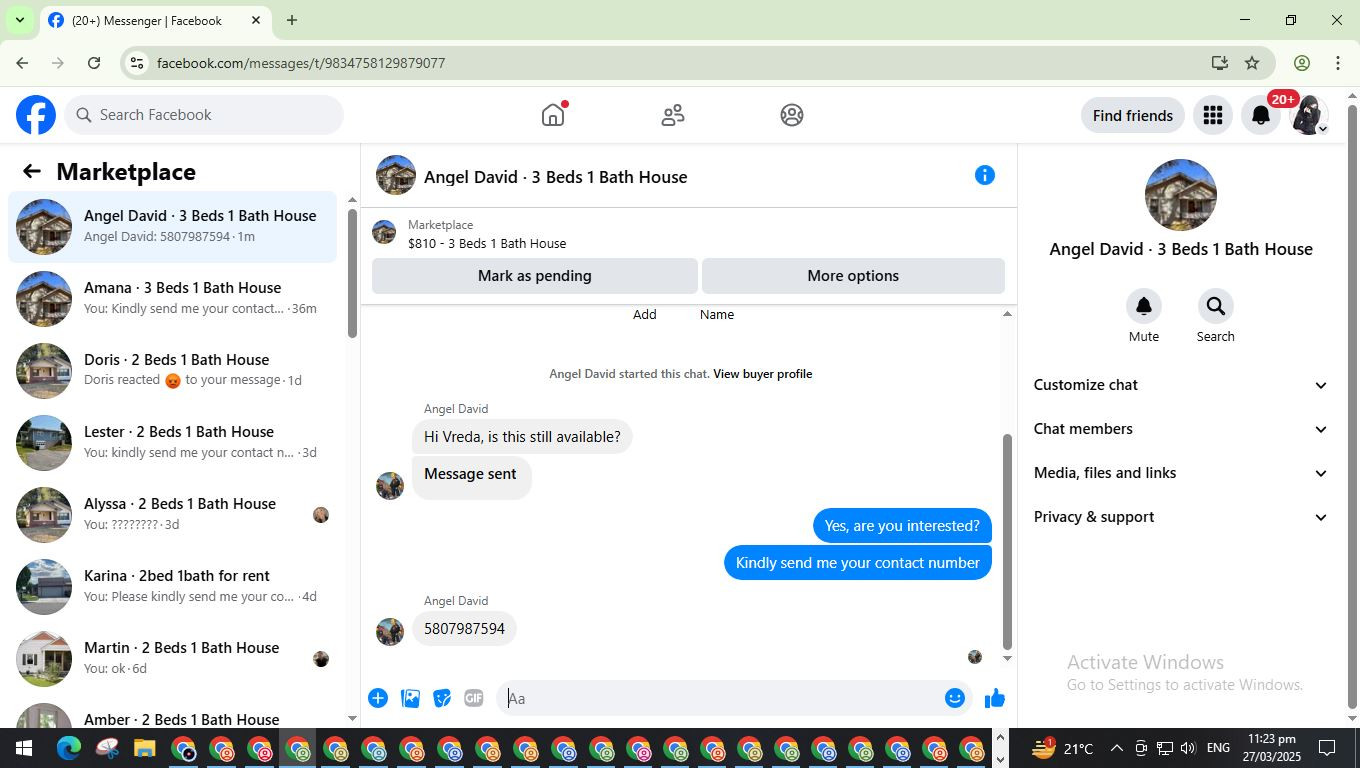The width and height of the screenshot is (1360, 768).
Task: Open a new Chrome tab
Action: (291, 20)
